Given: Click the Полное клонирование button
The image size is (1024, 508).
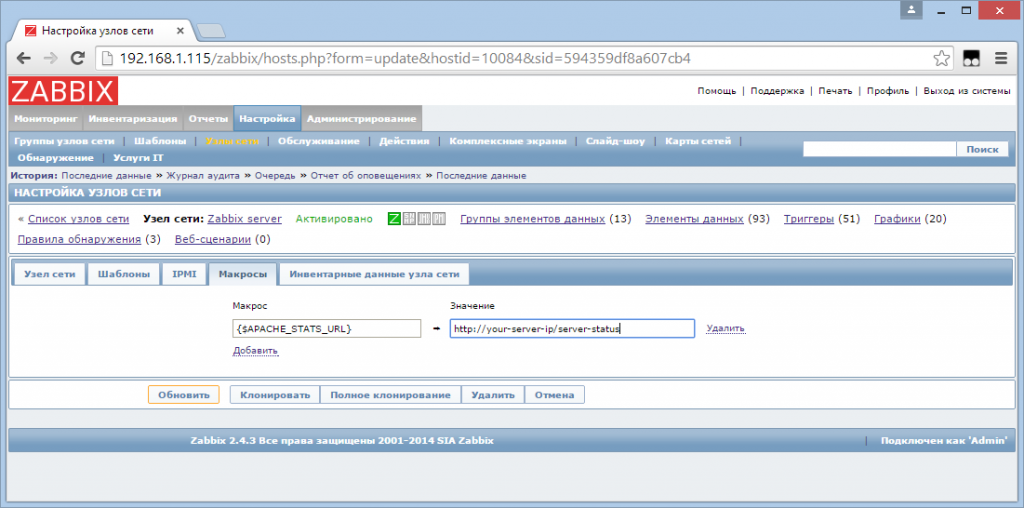Looking at the screenshot, I should pos(390,395).
